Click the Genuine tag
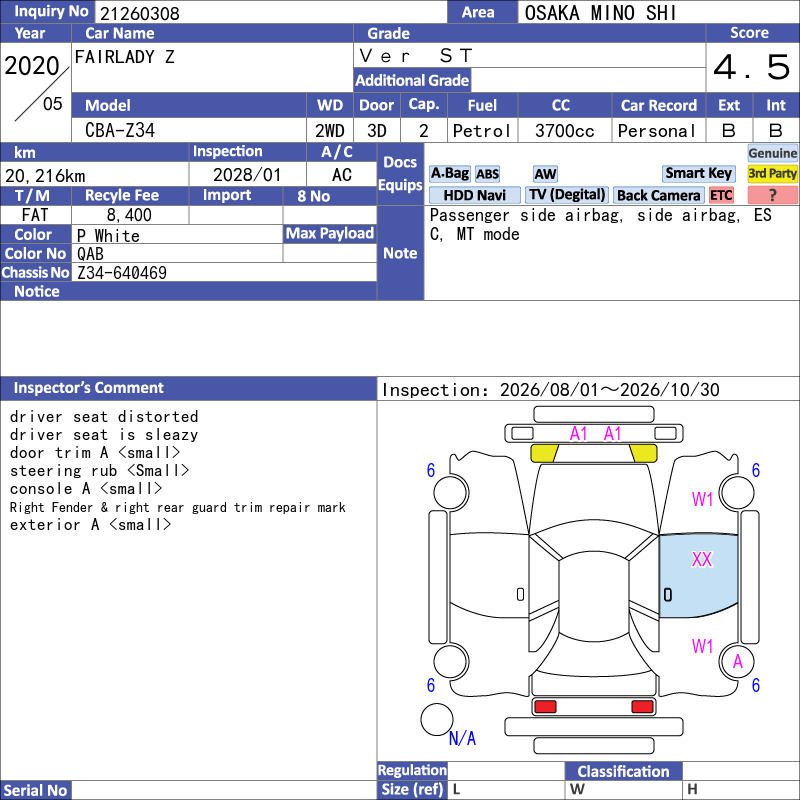This screenshot has height=800, width=800. 772,153
